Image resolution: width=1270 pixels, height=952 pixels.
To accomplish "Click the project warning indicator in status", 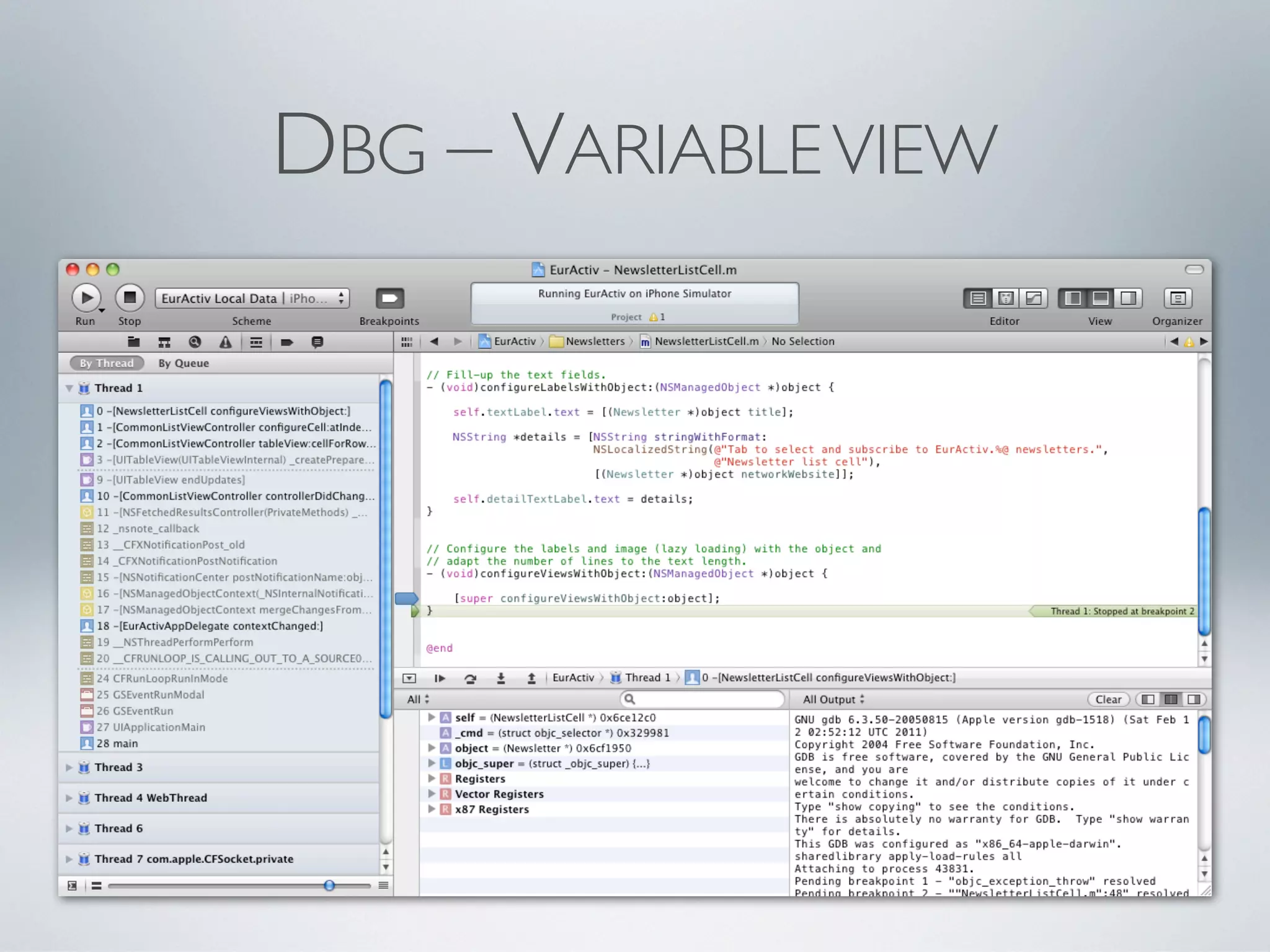I will tap(657, 317).
